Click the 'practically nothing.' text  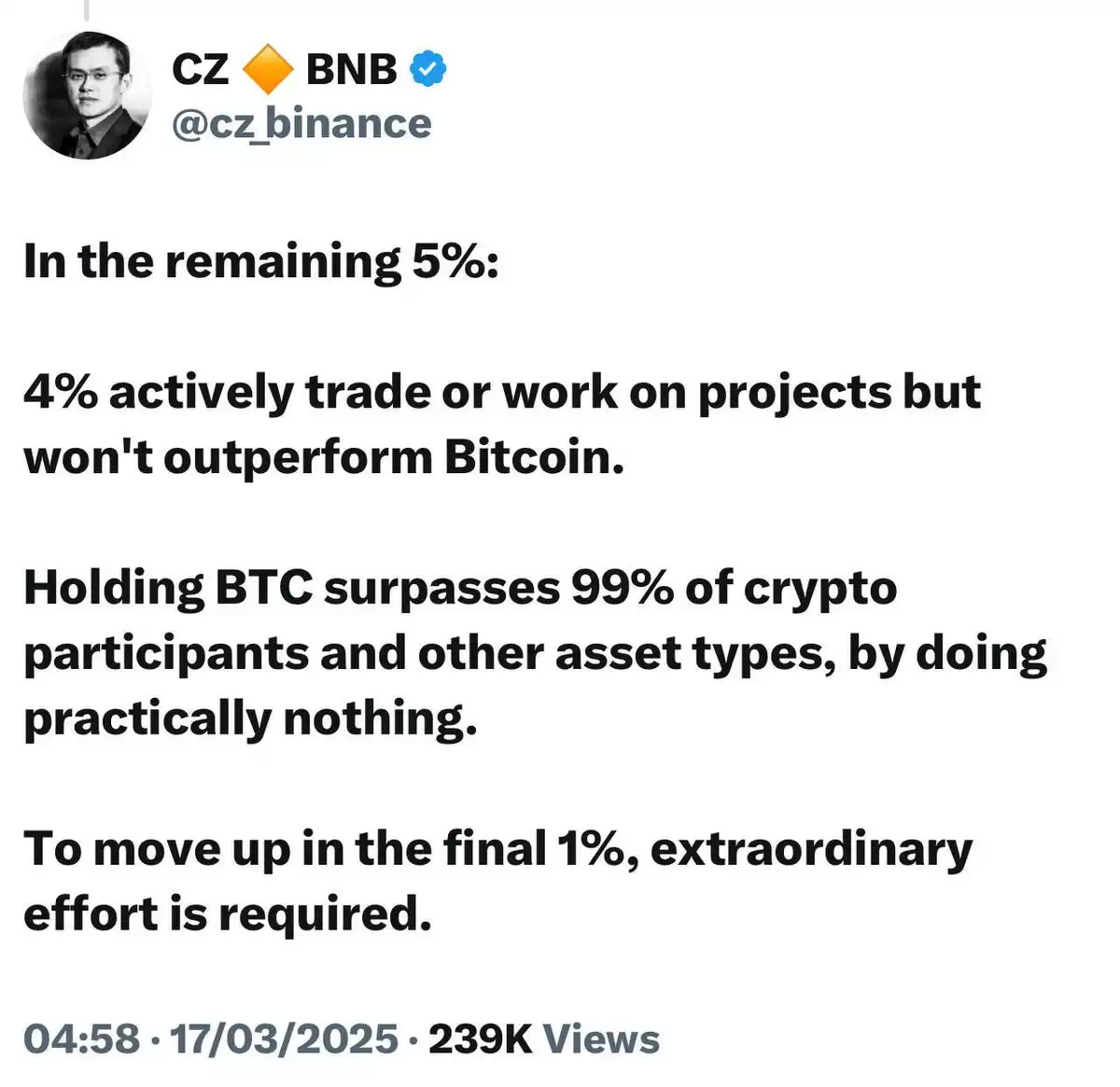coord(250,719)
